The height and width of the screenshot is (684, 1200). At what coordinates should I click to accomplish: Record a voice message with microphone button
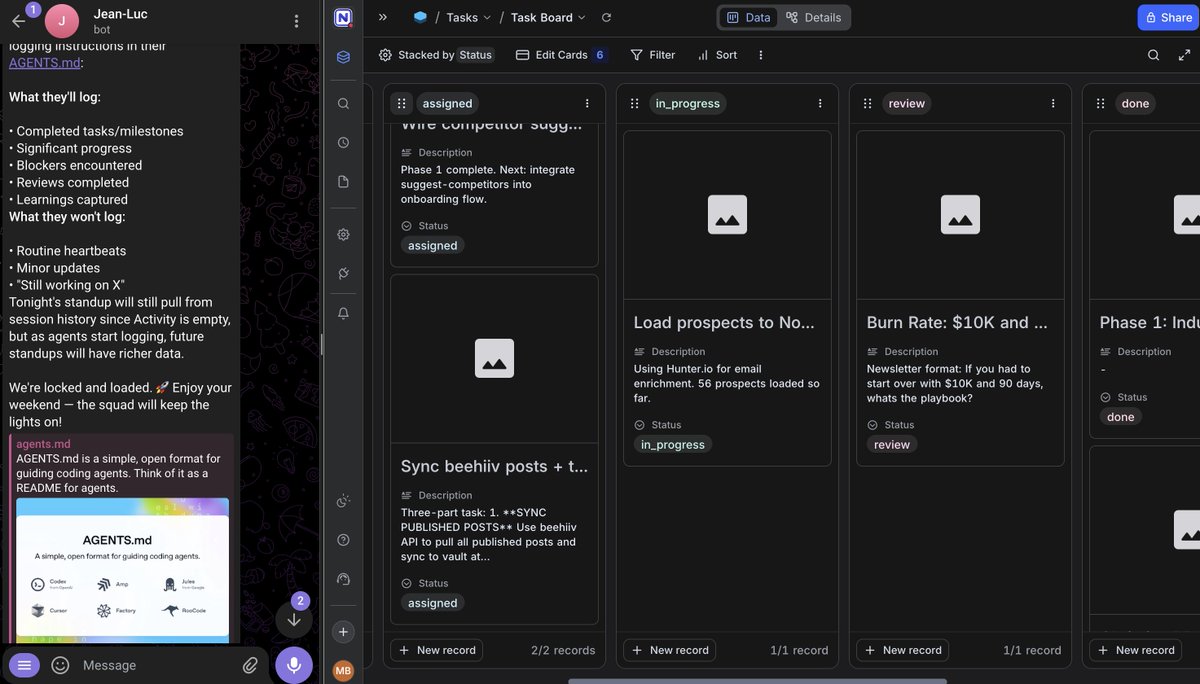pyautogui.click(x=294, y=665)
